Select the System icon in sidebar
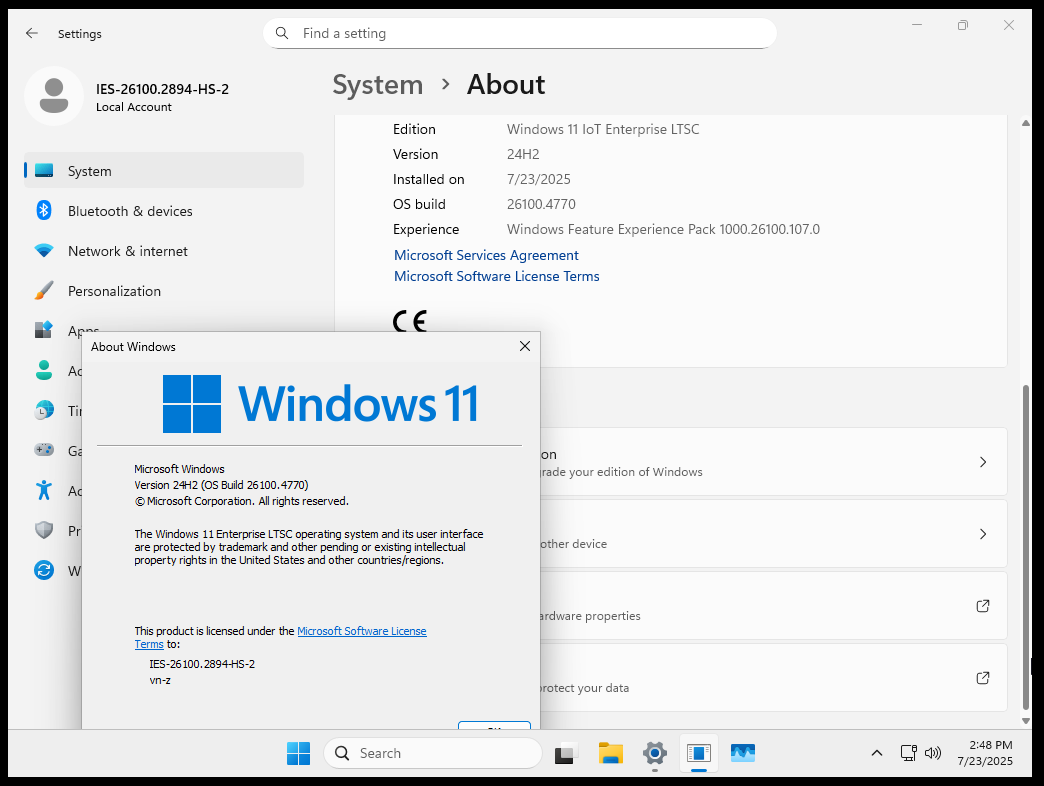1044x786 pixels. click(44, 170)
